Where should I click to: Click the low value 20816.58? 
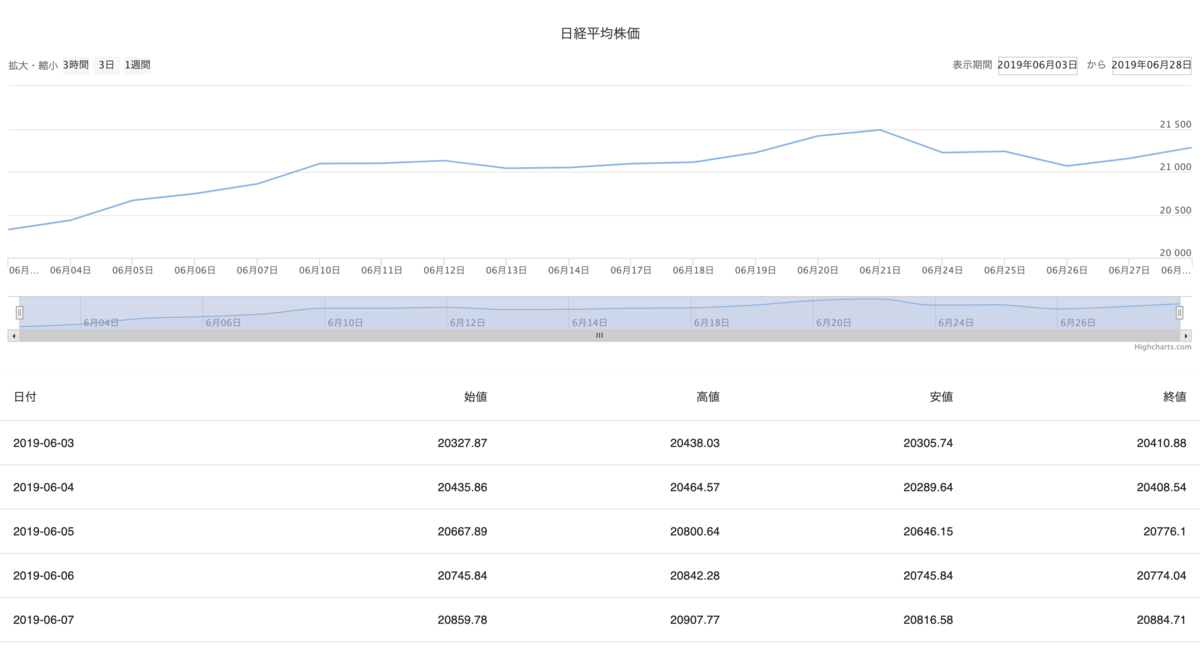928,619
